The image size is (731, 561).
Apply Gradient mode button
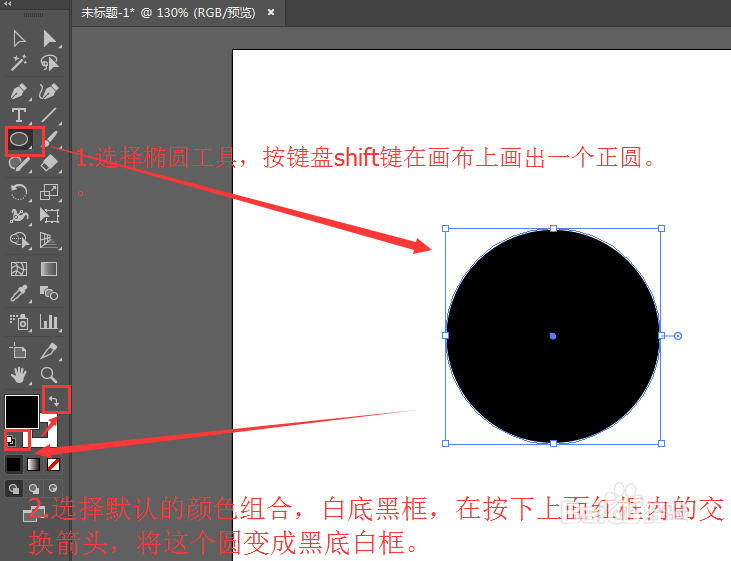pyautogui.click(x=34, y=464)
